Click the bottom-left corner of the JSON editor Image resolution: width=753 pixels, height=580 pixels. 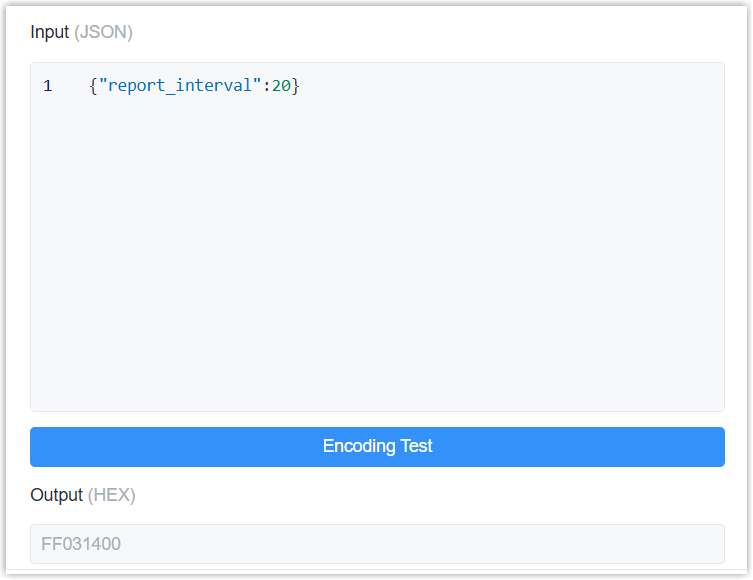(x=40, y=402)
